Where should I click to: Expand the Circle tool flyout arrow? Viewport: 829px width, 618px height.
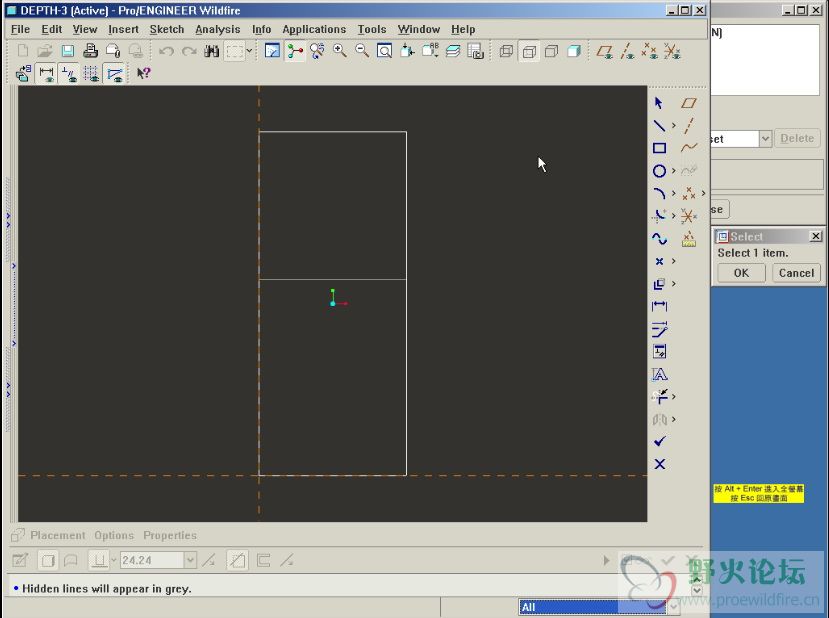(x=674, y=171)
